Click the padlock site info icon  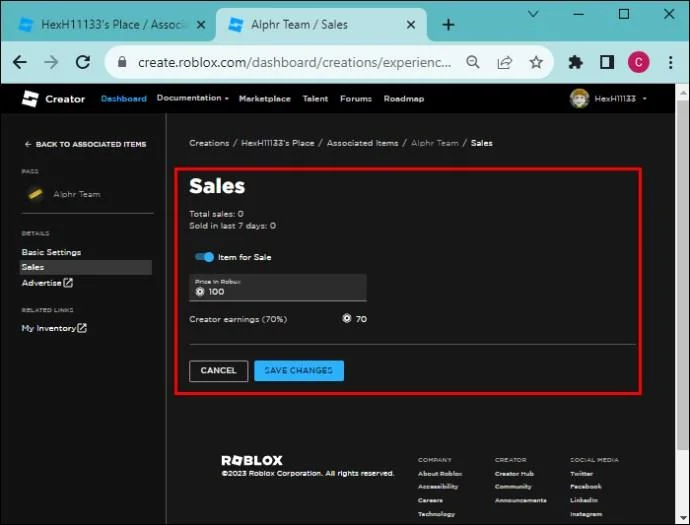tap(122, 62)
